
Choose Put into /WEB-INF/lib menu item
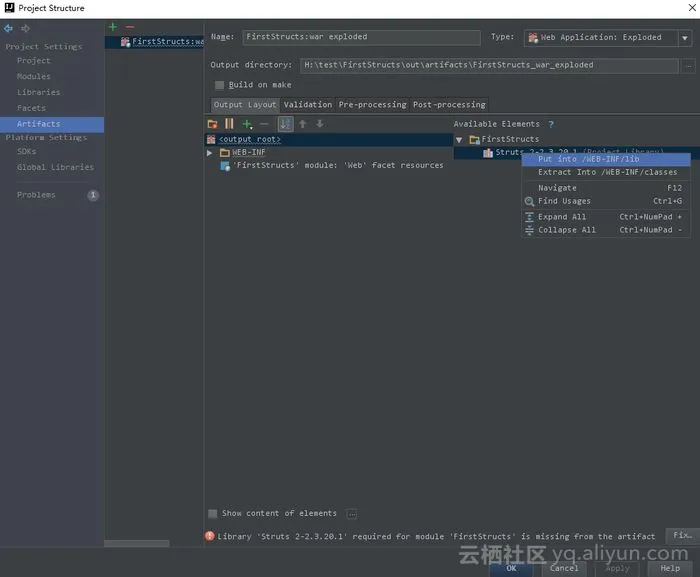606,159
